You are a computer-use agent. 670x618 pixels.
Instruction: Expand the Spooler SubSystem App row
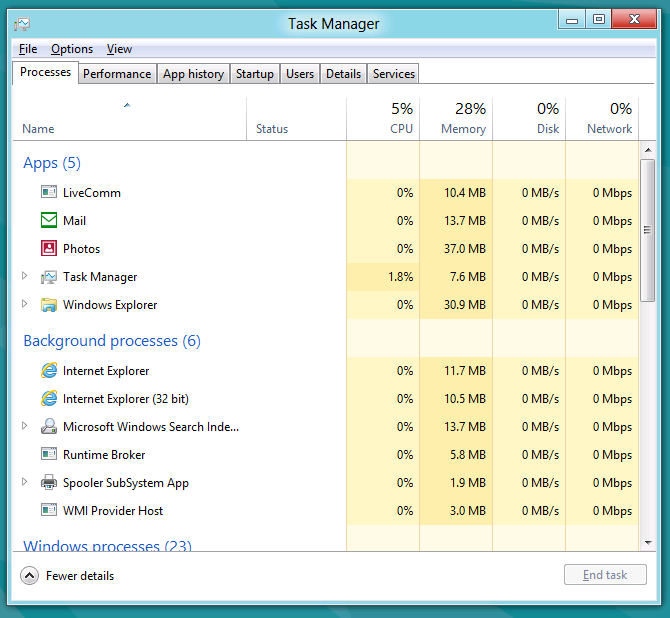click(25, 482)
